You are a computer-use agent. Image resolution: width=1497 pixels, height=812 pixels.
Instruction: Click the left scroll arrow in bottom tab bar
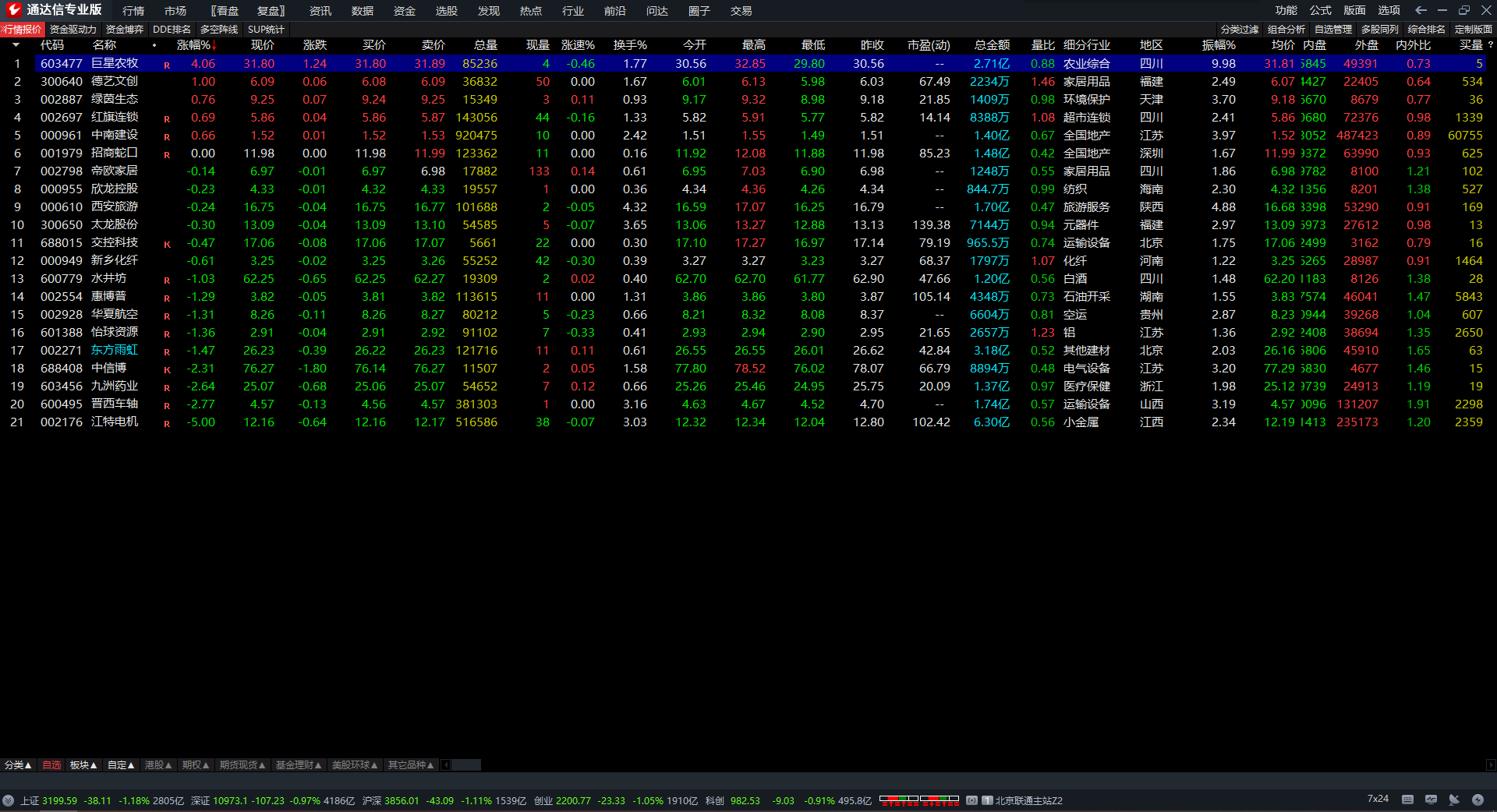tap(446, 765)
